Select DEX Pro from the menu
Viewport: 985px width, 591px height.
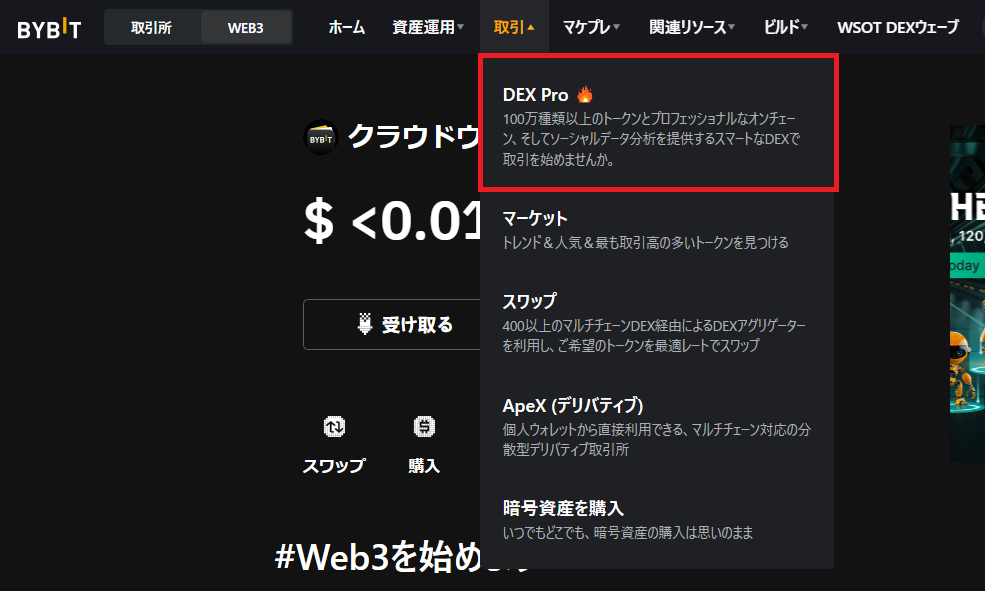coord(658,124)
